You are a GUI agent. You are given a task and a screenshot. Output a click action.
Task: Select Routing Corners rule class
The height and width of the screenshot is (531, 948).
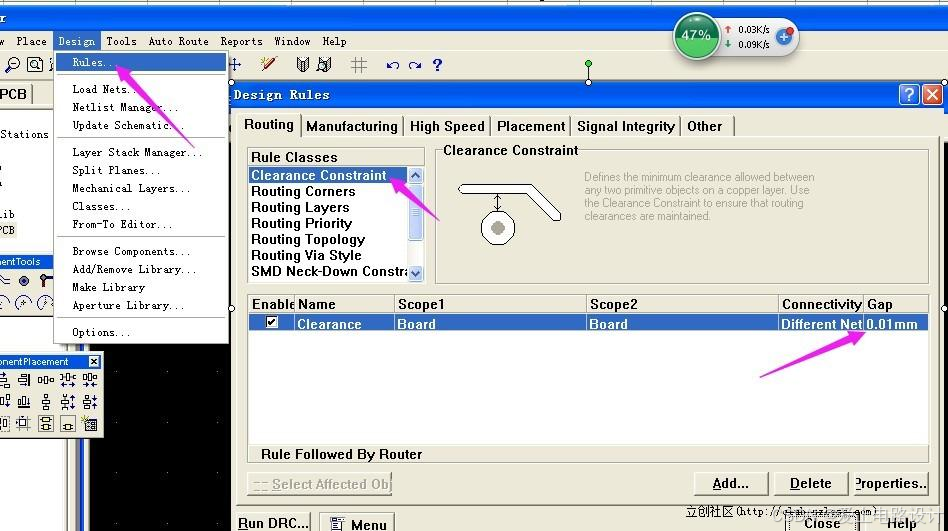pyautogui.click(x=329, y=191)
